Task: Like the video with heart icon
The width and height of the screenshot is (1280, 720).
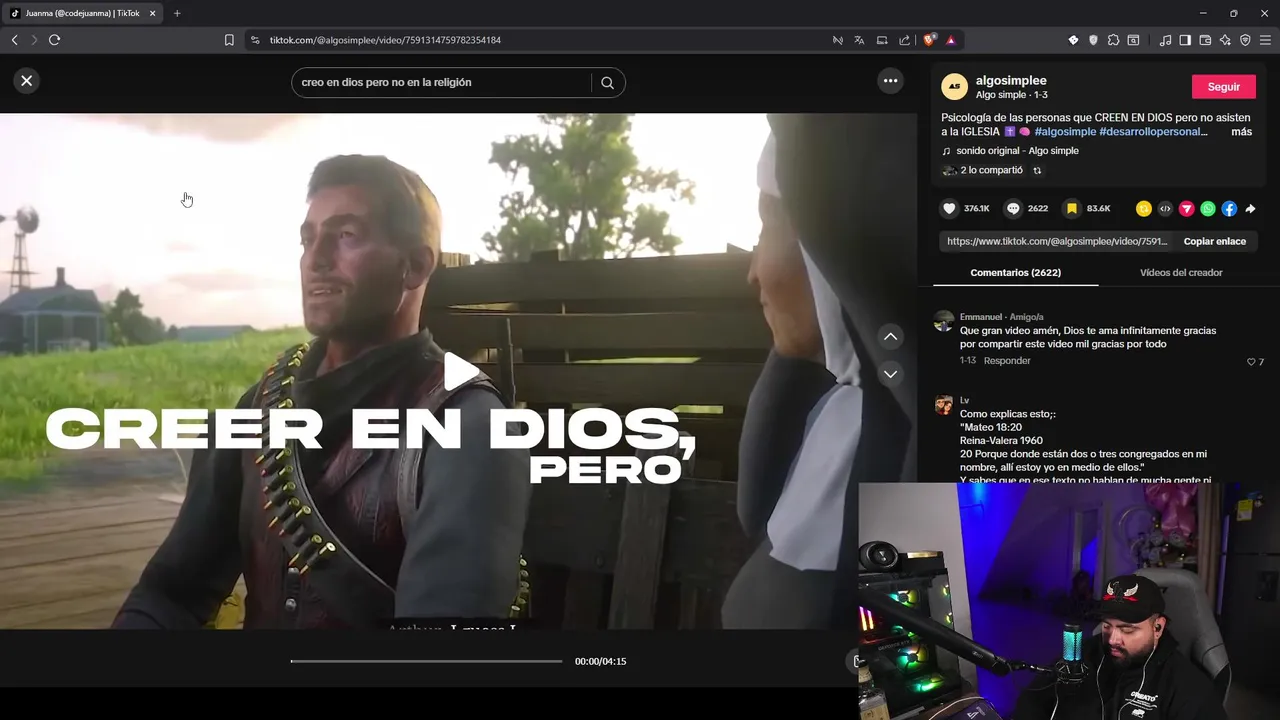Action: pyautogui.click(x=949, y=209)
